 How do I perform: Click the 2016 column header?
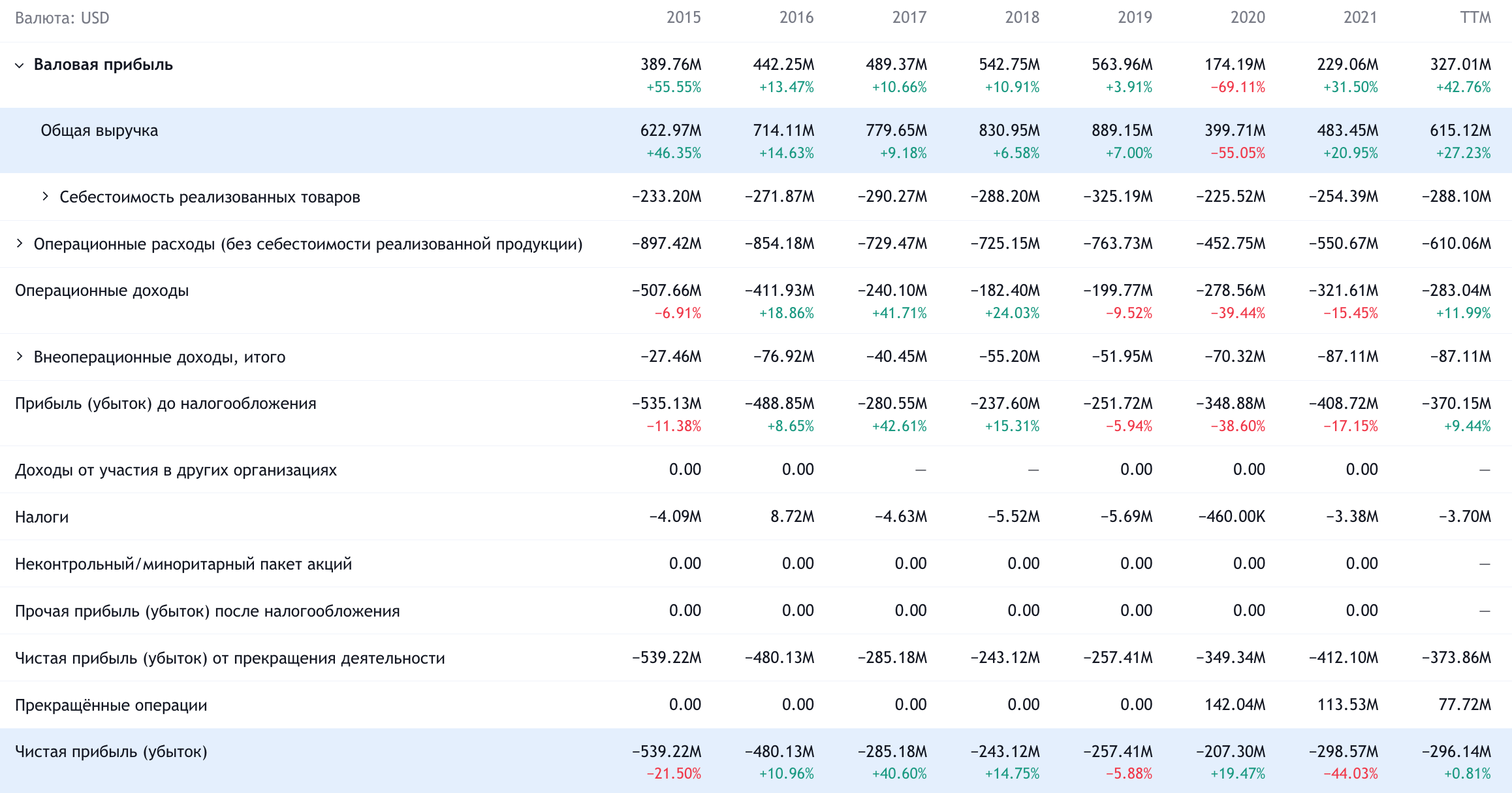pos(796,18)
